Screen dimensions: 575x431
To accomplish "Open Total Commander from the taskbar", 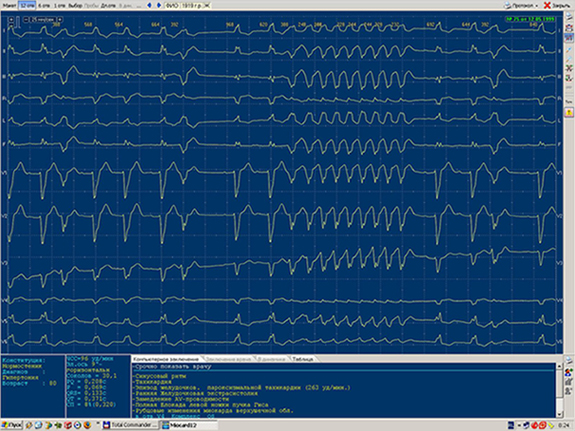I will tap(131, 425).
